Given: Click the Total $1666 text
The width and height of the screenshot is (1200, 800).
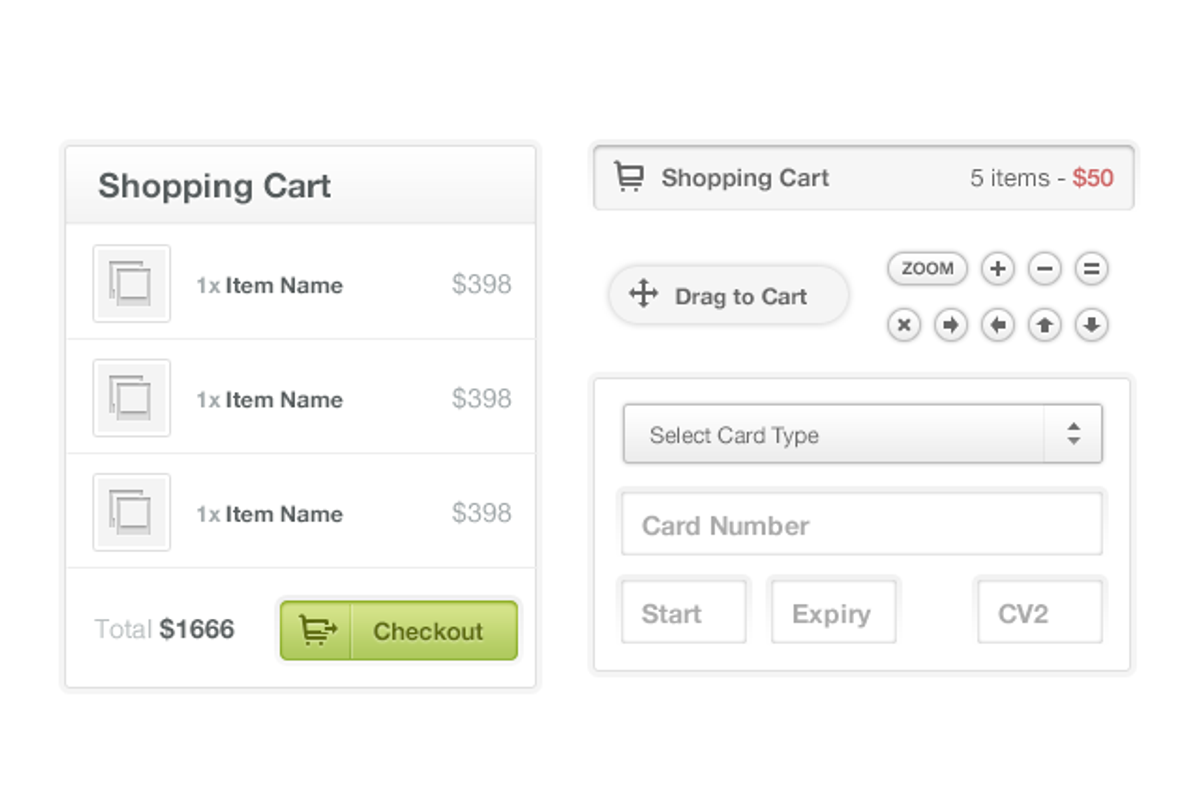Looking at the screenshot, I should click(164, 629).
